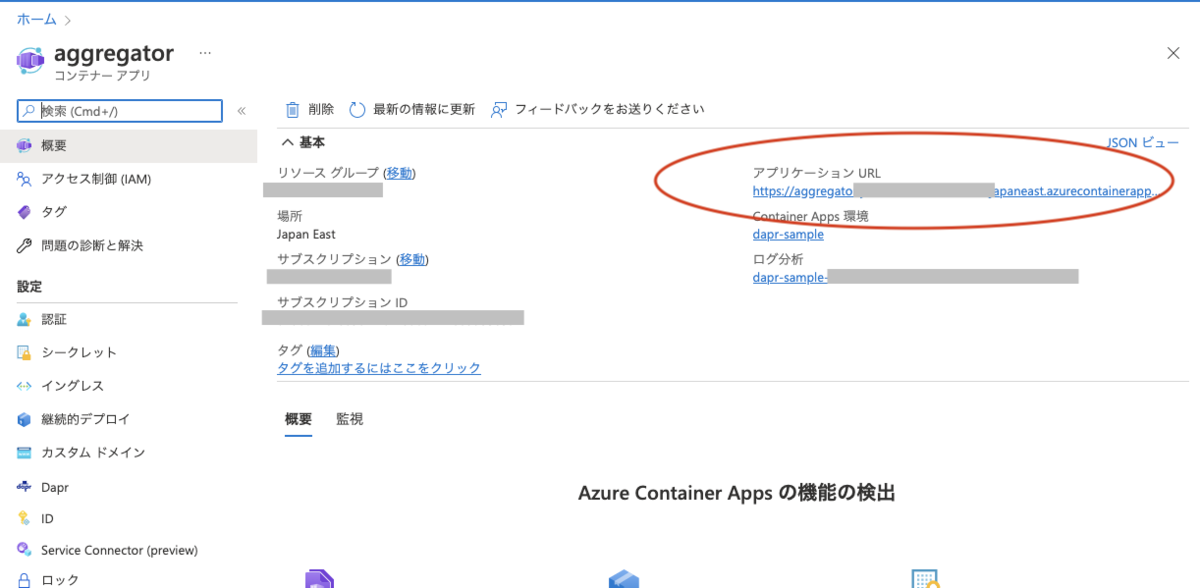The width and height of the screenshot is (1200, 588).
Task: Click the 認証 person icon
Action: coord(25,320)
